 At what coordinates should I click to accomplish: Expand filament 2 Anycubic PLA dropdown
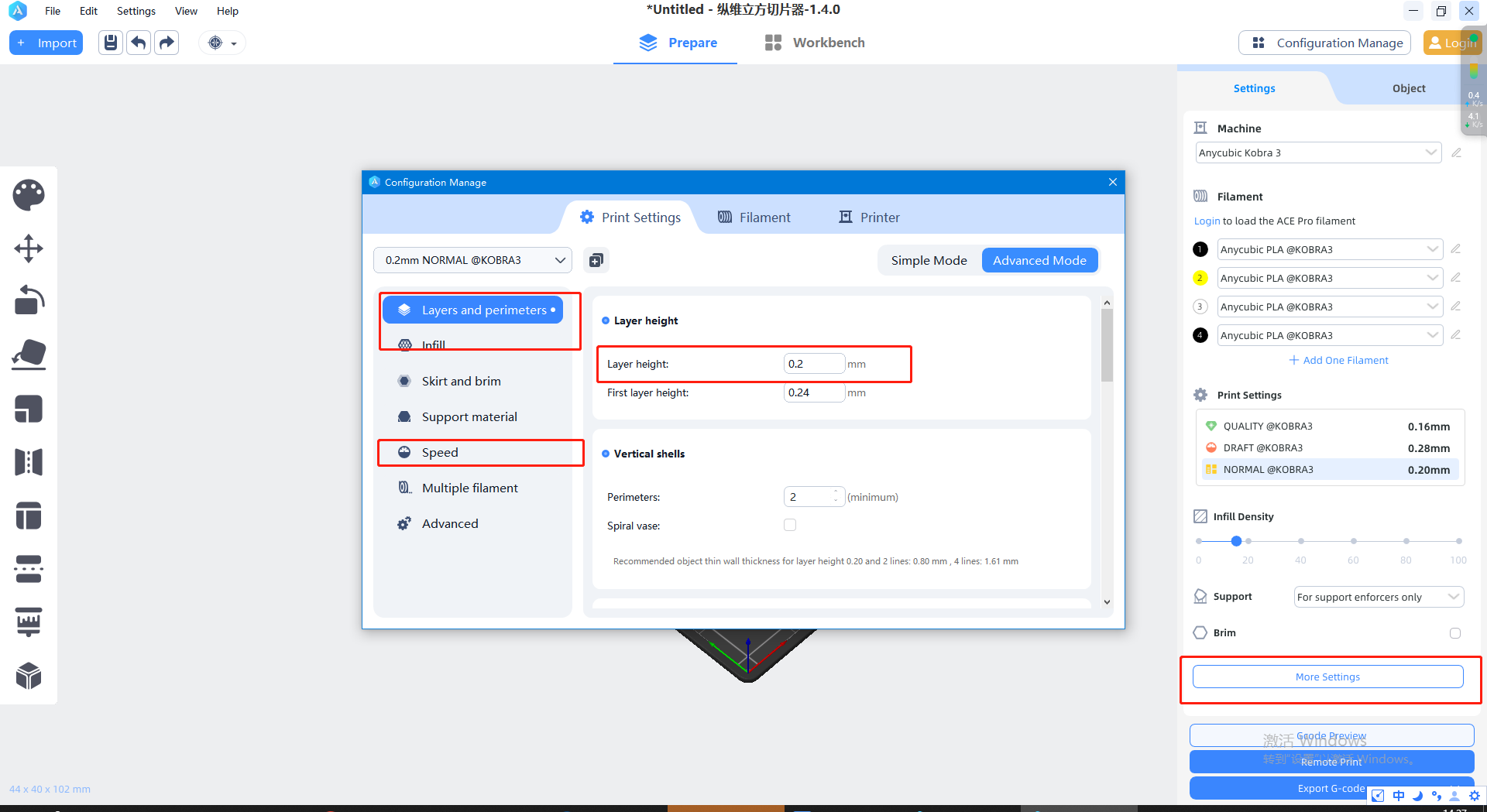[x=1330, y=278]
